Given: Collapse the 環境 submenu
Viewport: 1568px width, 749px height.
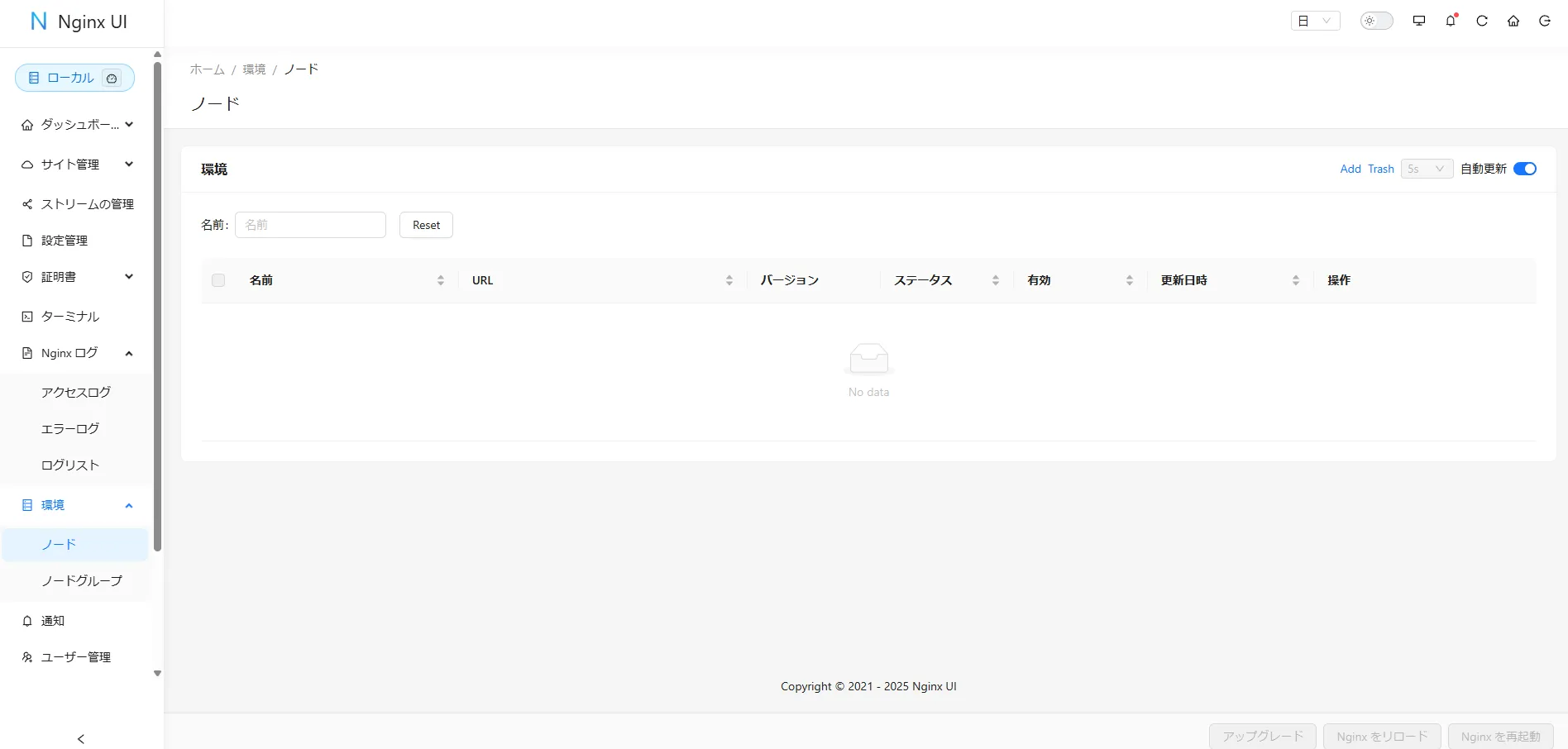Looking at the screenshot, I should (x=77, y=505).
